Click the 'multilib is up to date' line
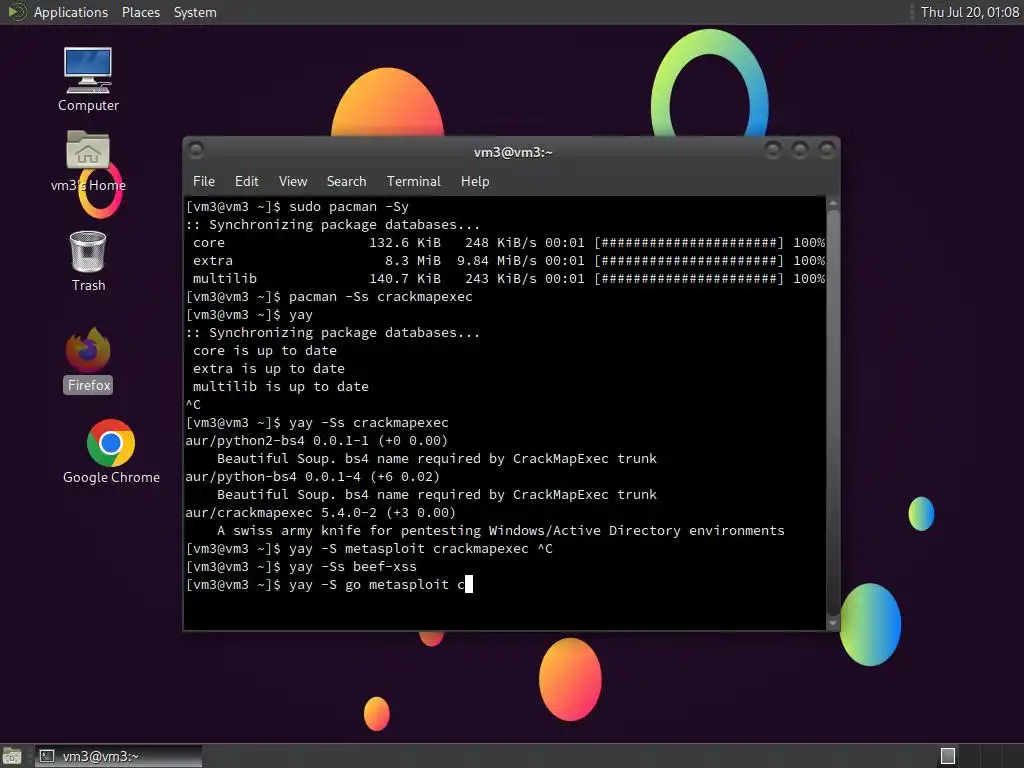The height and width of the screenshot is (768, 1024). [x=280, y=387]
